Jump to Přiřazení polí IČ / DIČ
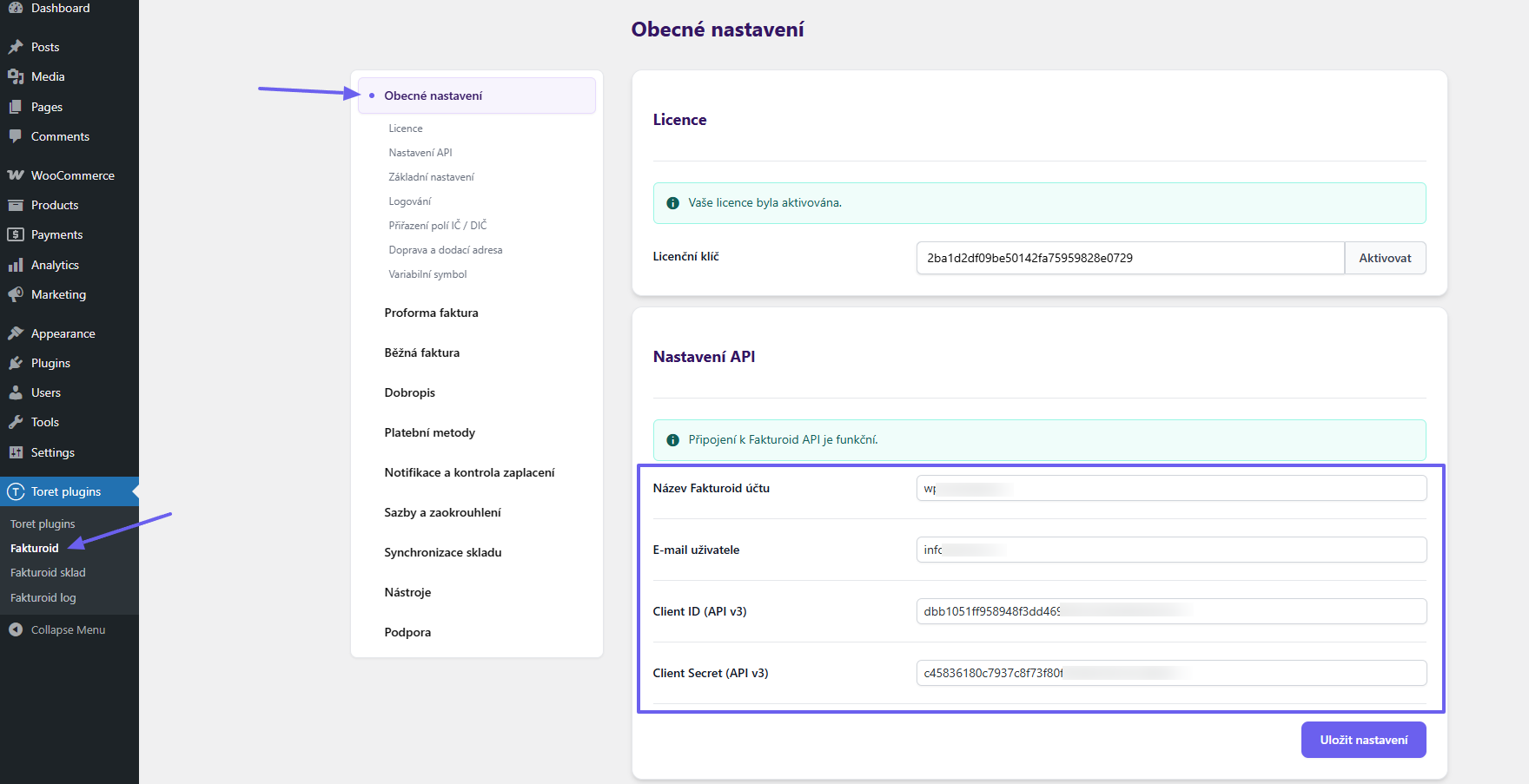 437,226
